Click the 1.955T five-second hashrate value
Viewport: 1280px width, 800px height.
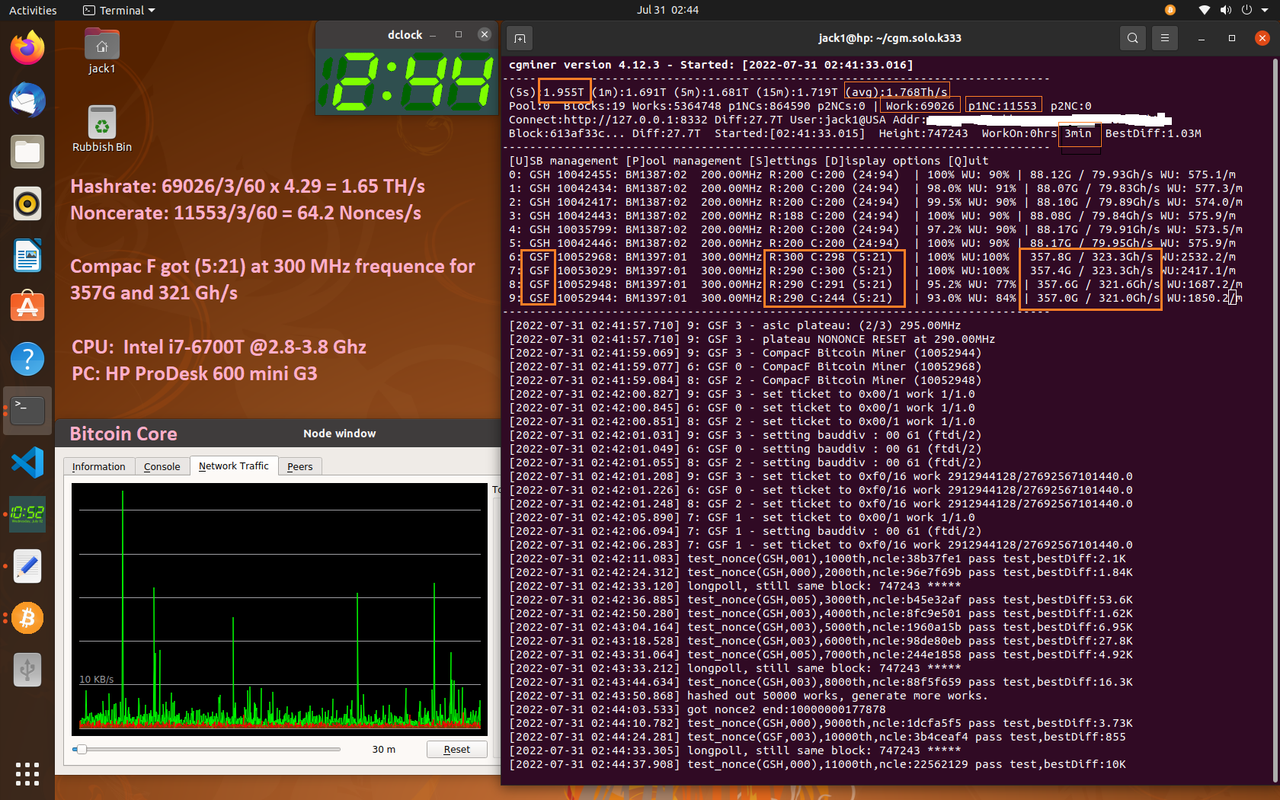[x=565, y=92]
